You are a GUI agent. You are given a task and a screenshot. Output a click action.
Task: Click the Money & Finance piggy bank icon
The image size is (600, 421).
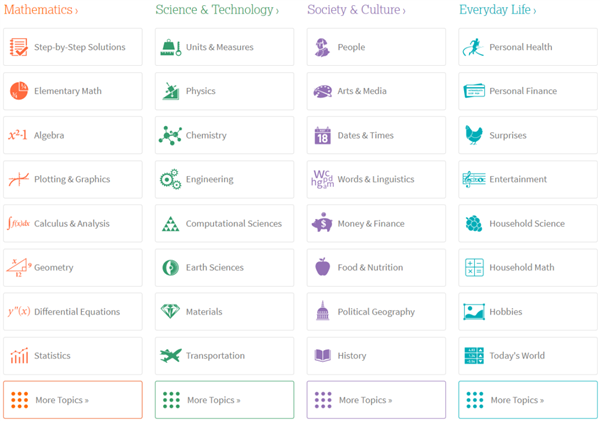point(322,224)
